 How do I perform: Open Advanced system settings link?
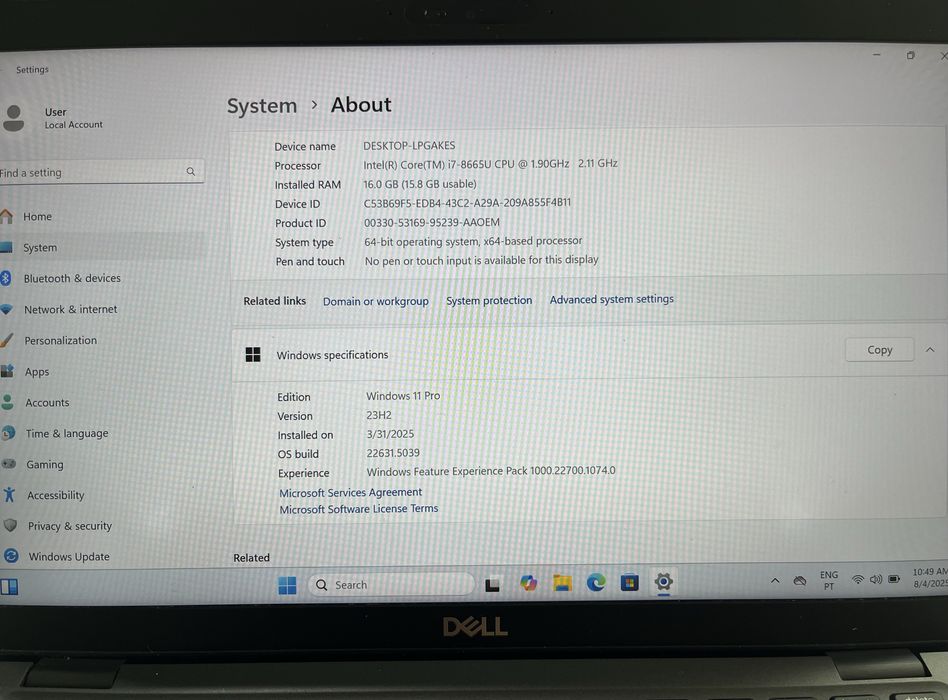pos(611,299)
